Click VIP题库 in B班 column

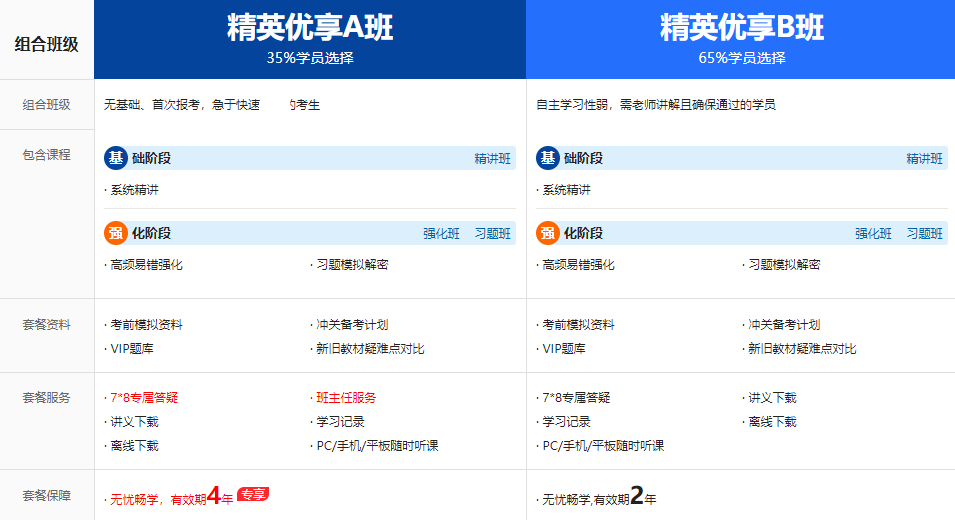pos(563,349)
